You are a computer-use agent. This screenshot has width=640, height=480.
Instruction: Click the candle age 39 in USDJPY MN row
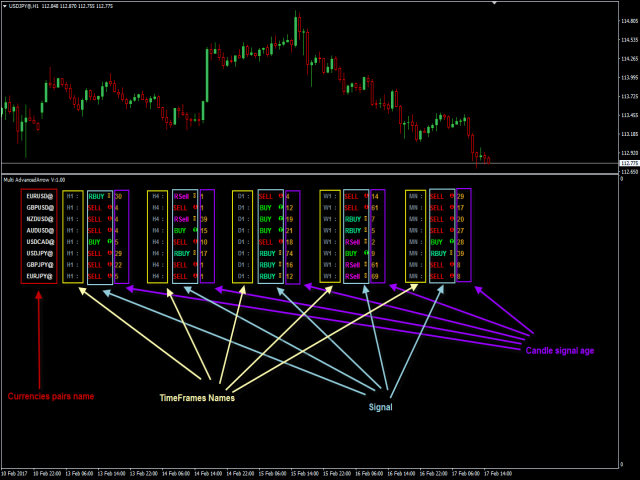460,253
